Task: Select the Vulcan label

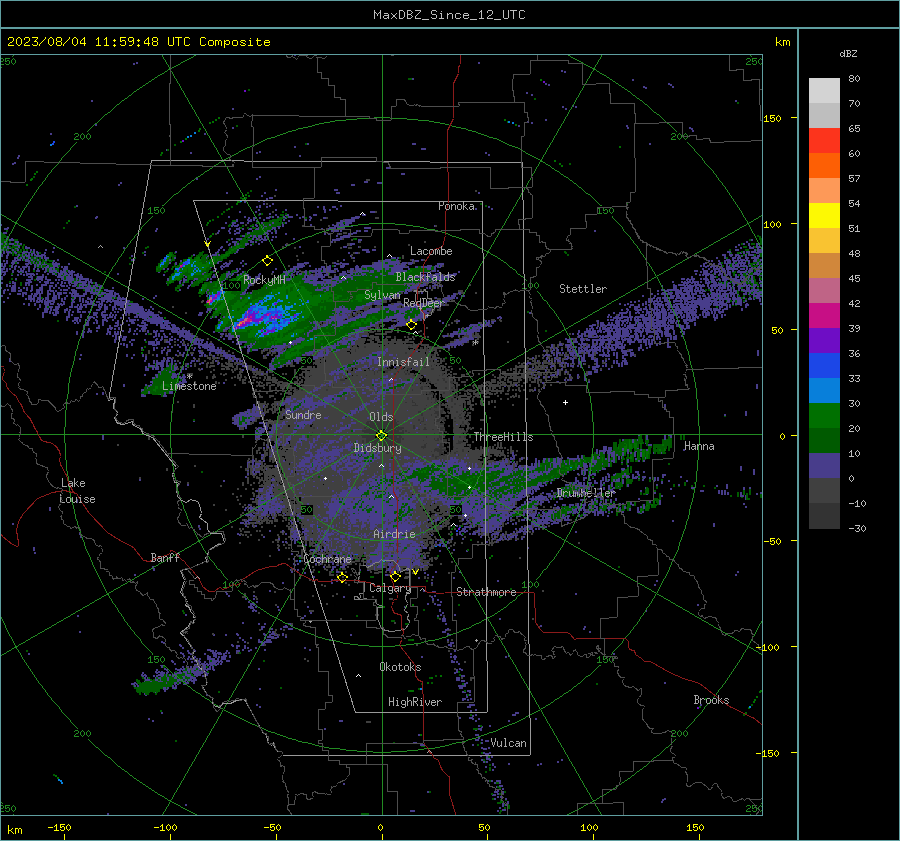Action: pos(509,743)
